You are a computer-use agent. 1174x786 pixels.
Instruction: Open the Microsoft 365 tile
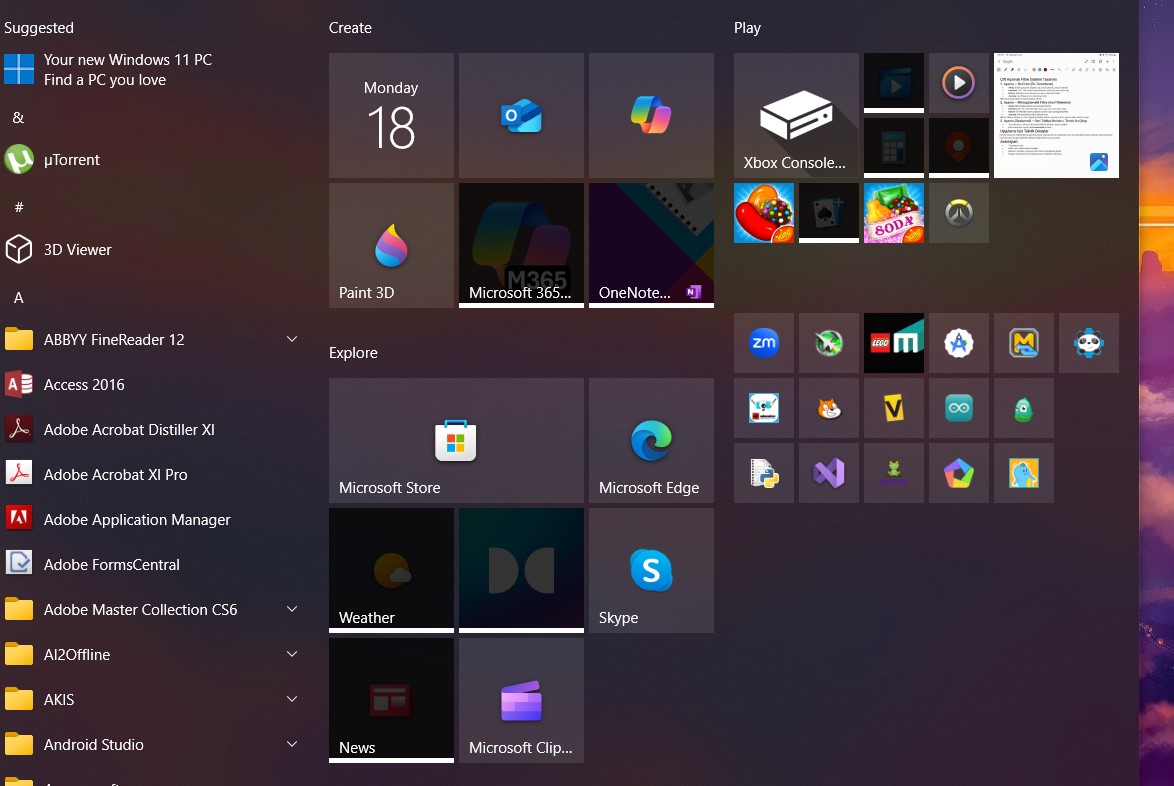[x=521, y=246]
